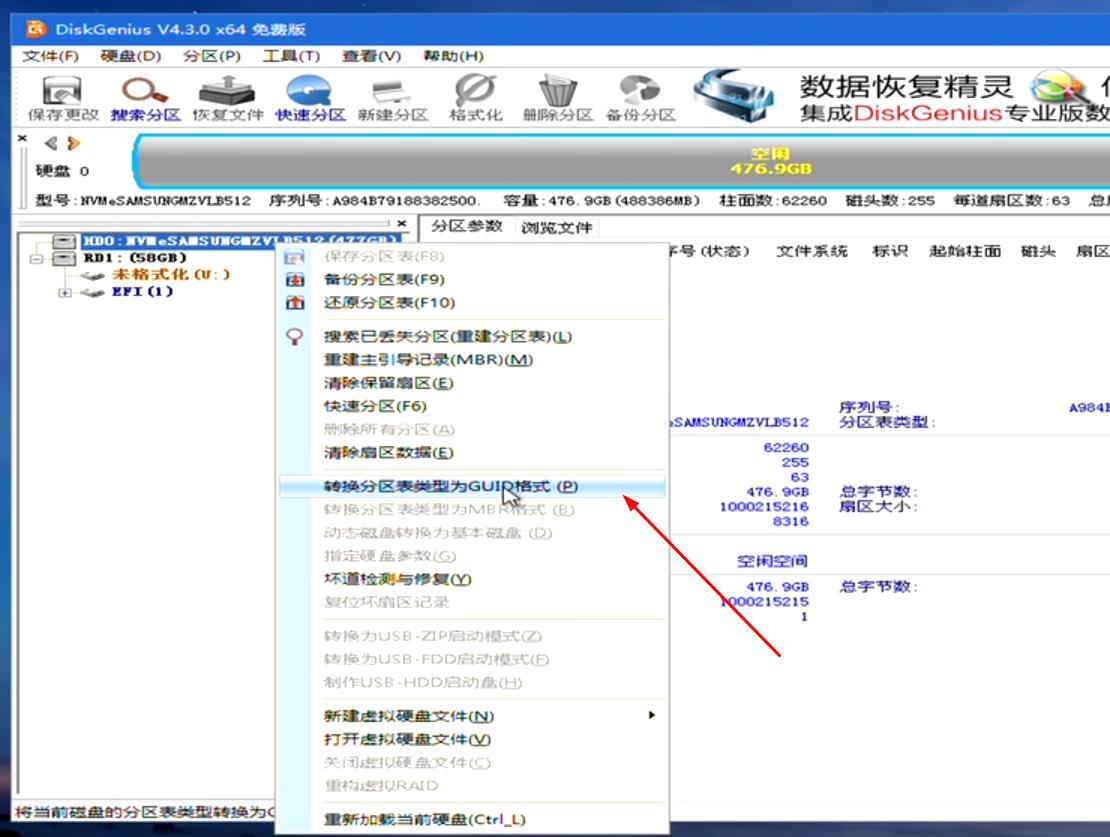Viewport: 1110px width, 837px height.
Task: Expand the 新建虚拟硬盘文件 submenu arrow
Action: pos(652,715)
